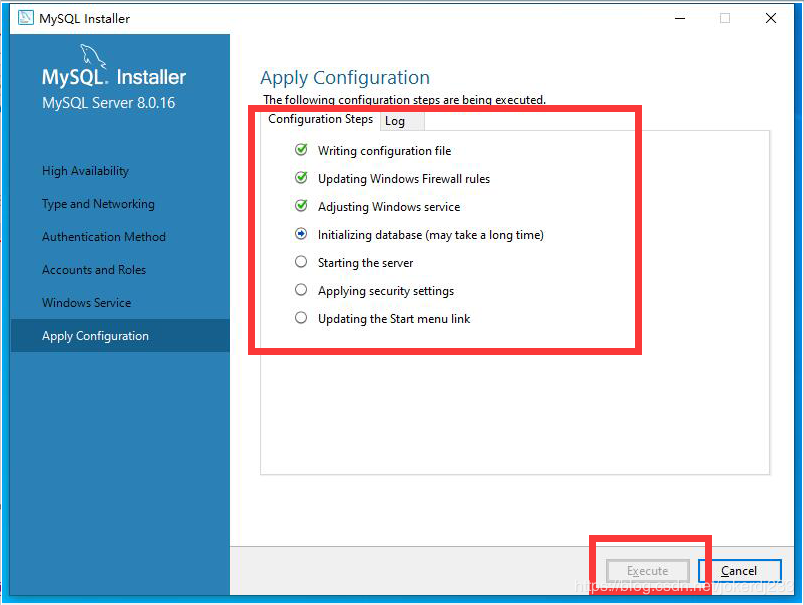Click the MySQL dolphin logo
Image resolution: width=804 pixels, height=605 pixels.
click(x=93, y=56)
